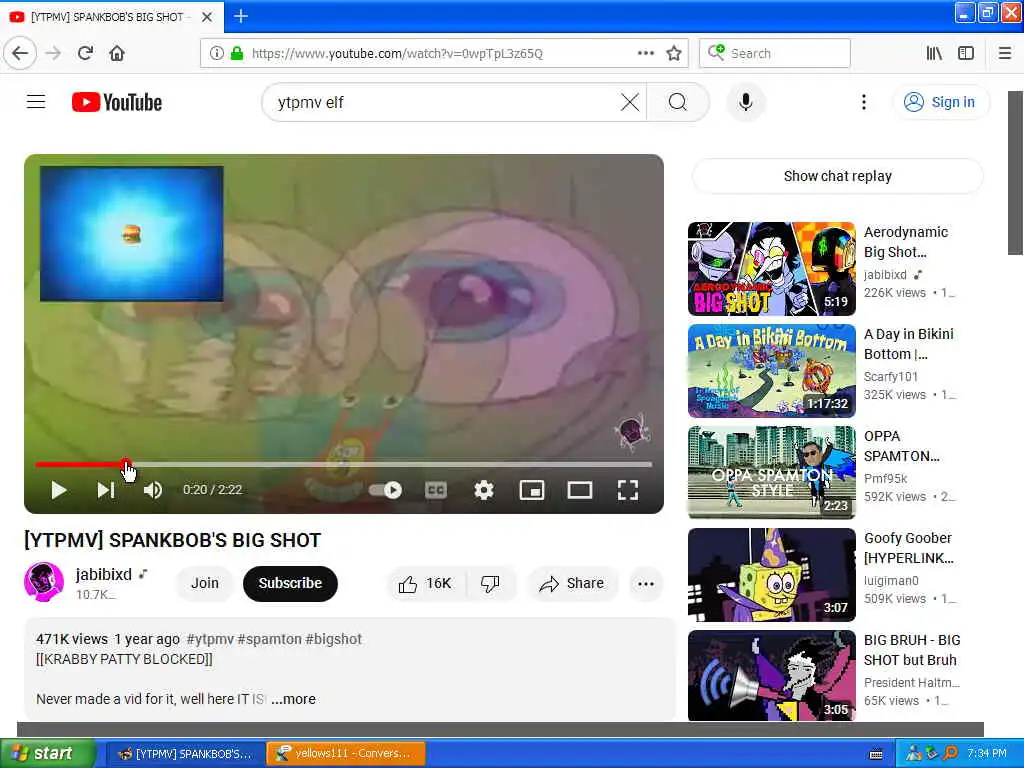The width and height of the screenshot is (1024, 768).
Task: Open the on-screen keyboard tray icon
Action: [x=876, y=754]
